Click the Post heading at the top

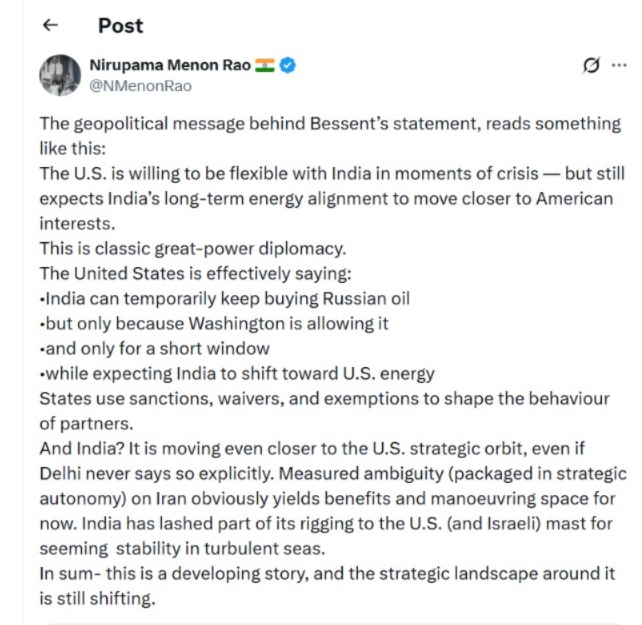click(x=121, y=25)
